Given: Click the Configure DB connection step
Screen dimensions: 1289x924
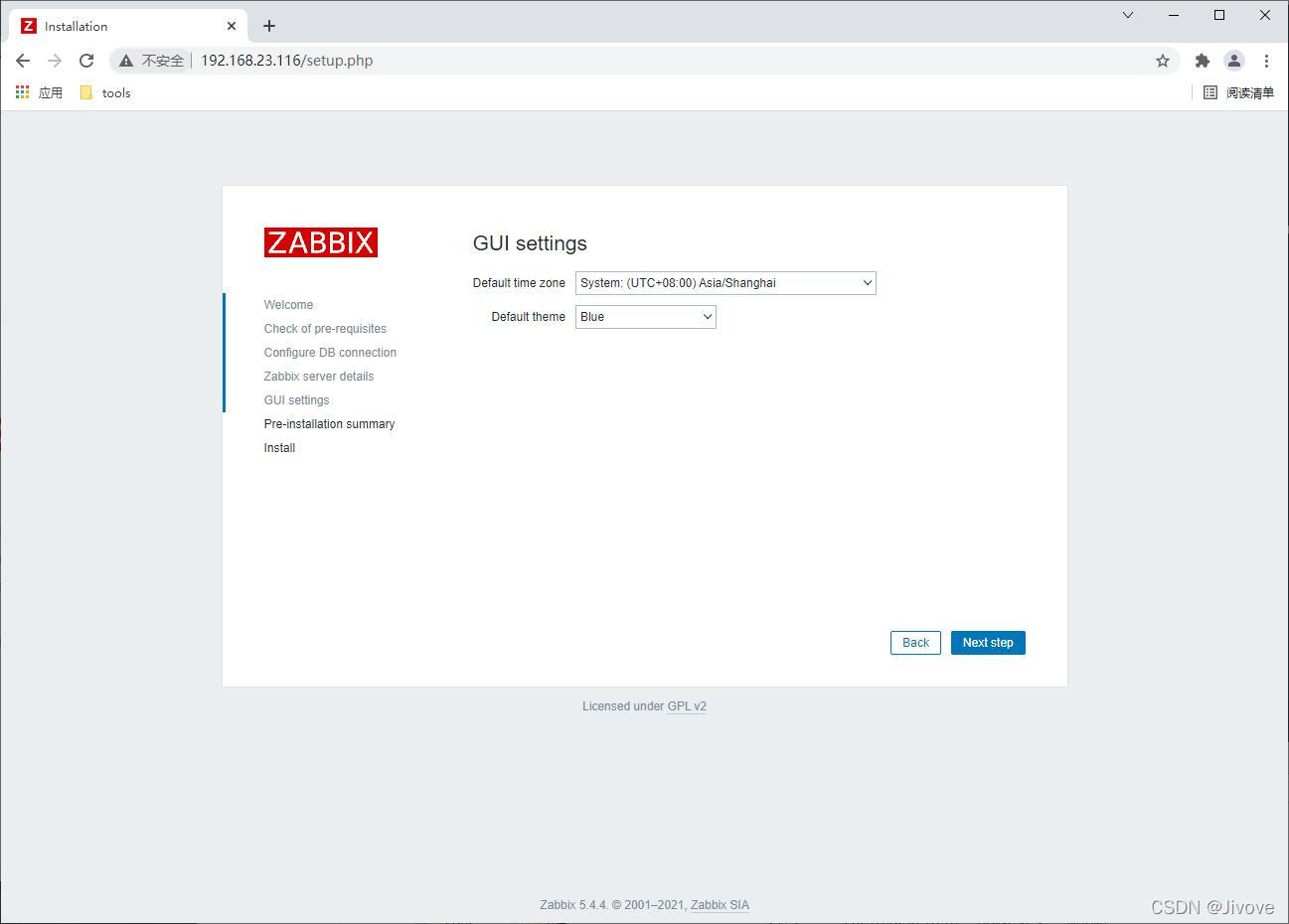Looking at the screenshot, I should pos(330,353).
